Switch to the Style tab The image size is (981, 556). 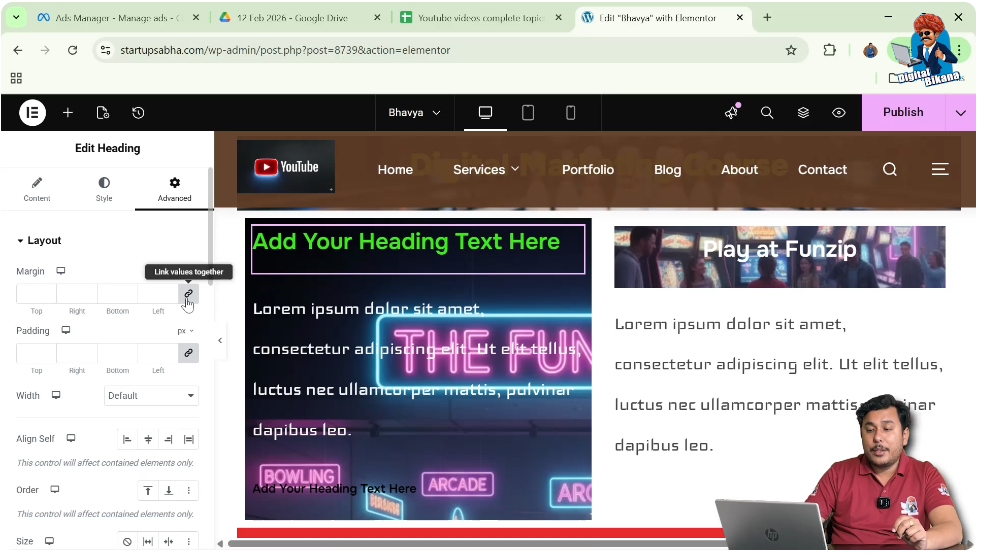(104, 189)
